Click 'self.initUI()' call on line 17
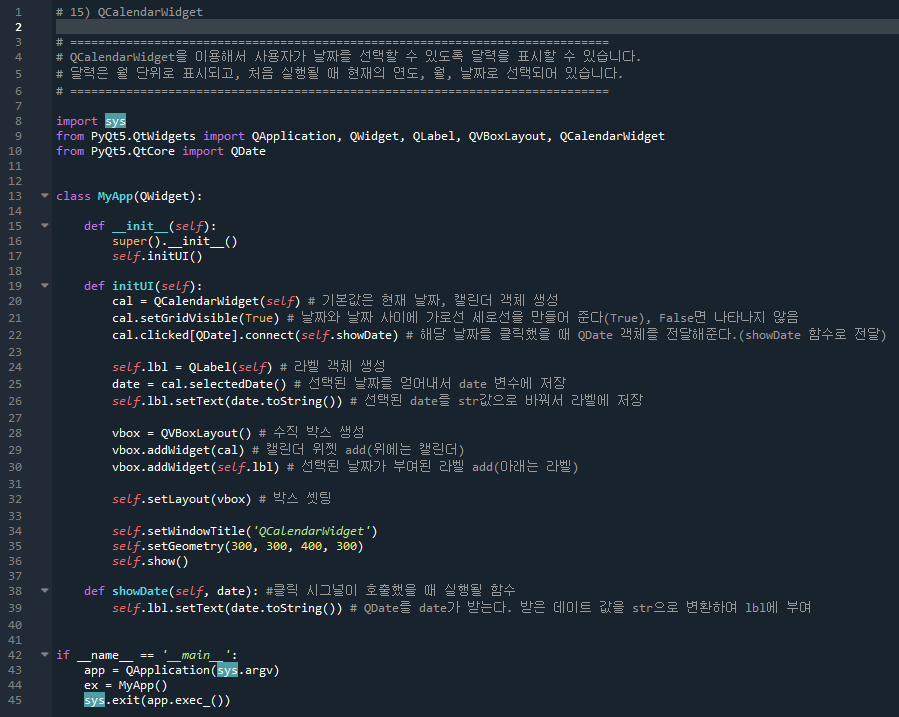 pos(157,256)
